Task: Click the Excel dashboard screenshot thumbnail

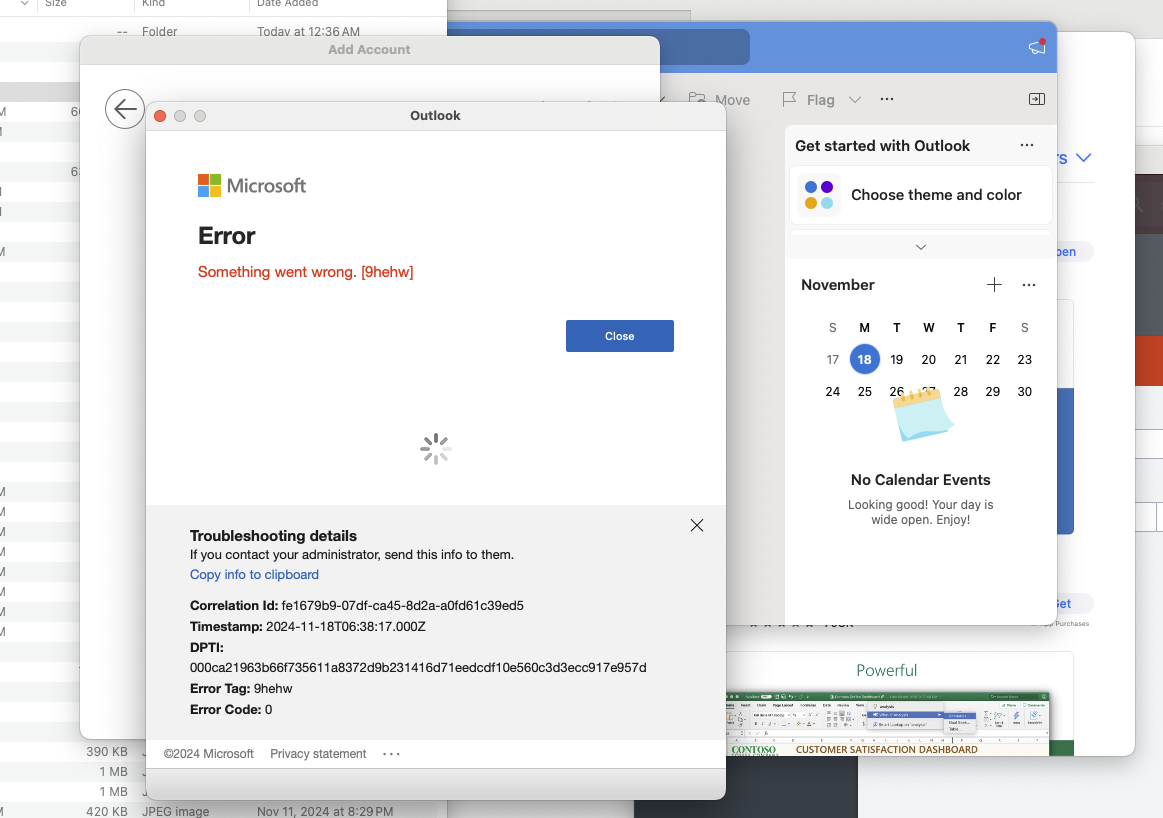Action: [887, 724]
